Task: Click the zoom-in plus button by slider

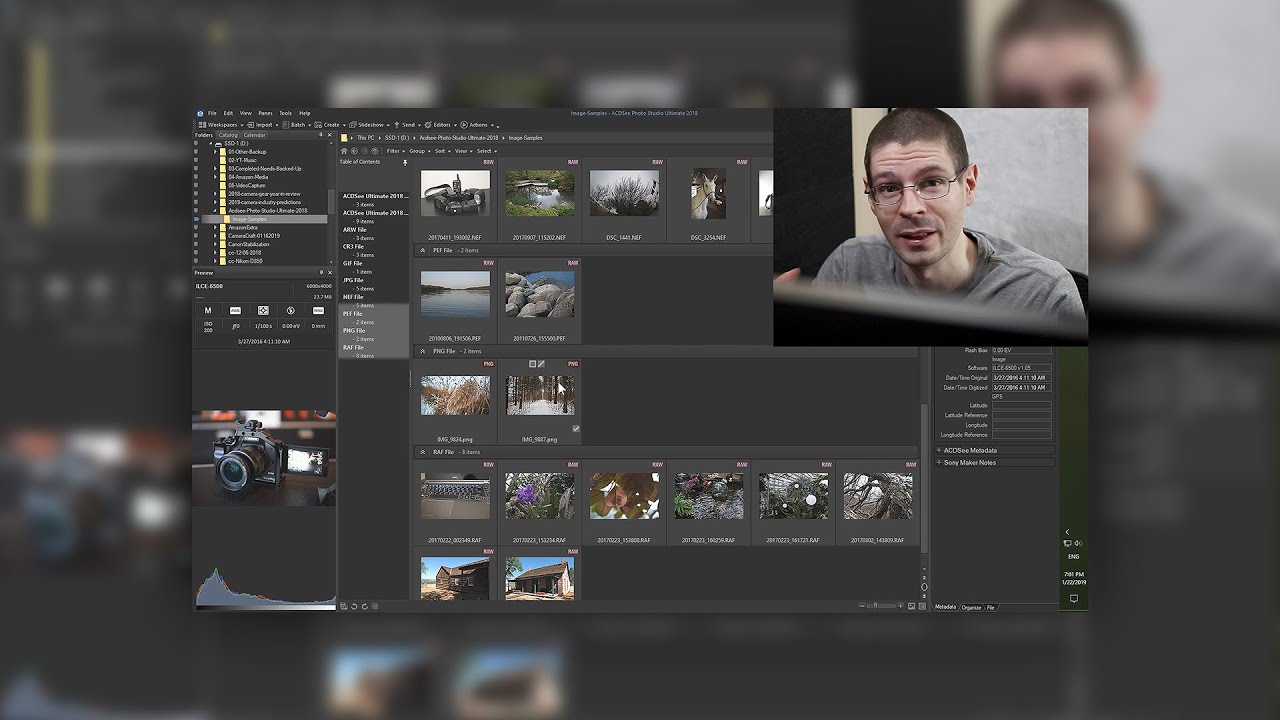Action: [900, 606]
